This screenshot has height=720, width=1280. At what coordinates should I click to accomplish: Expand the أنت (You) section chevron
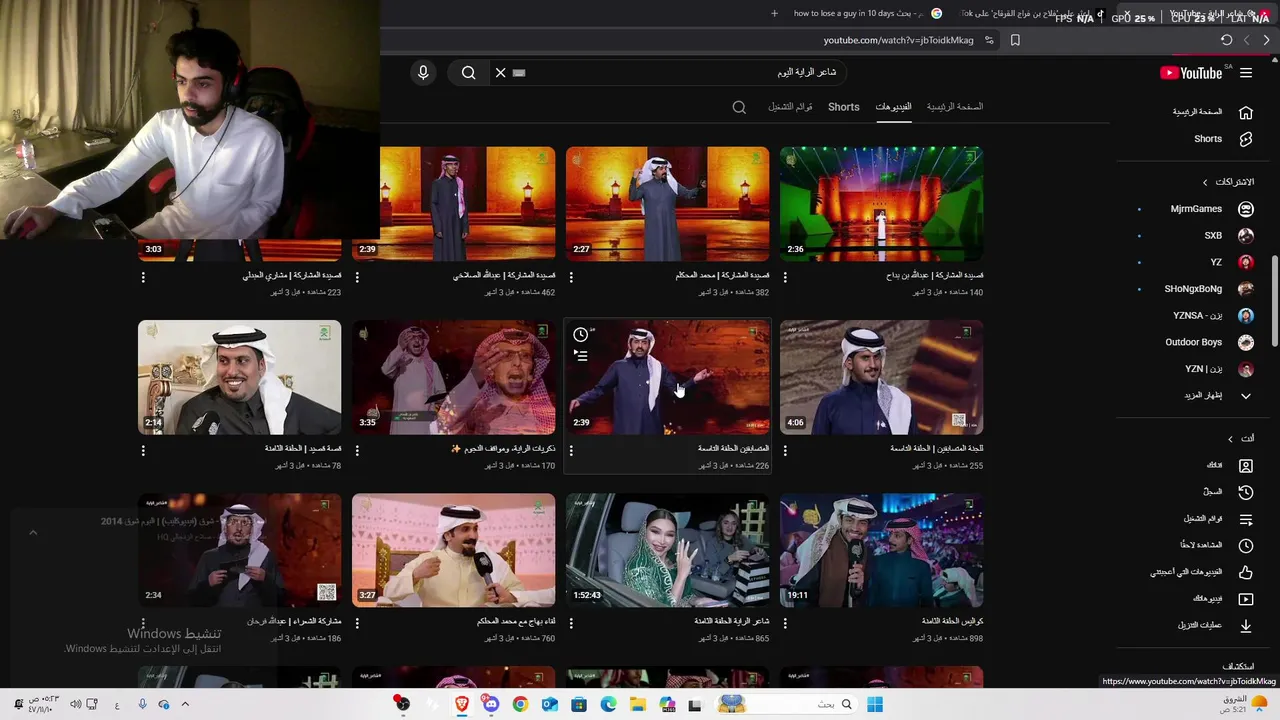click(x=1230, y=439)
